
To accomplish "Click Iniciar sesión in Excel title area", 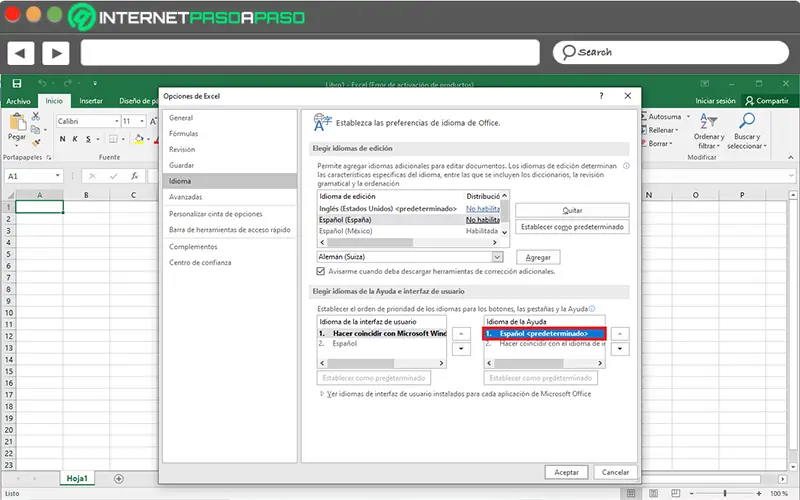I will point(715,101).
